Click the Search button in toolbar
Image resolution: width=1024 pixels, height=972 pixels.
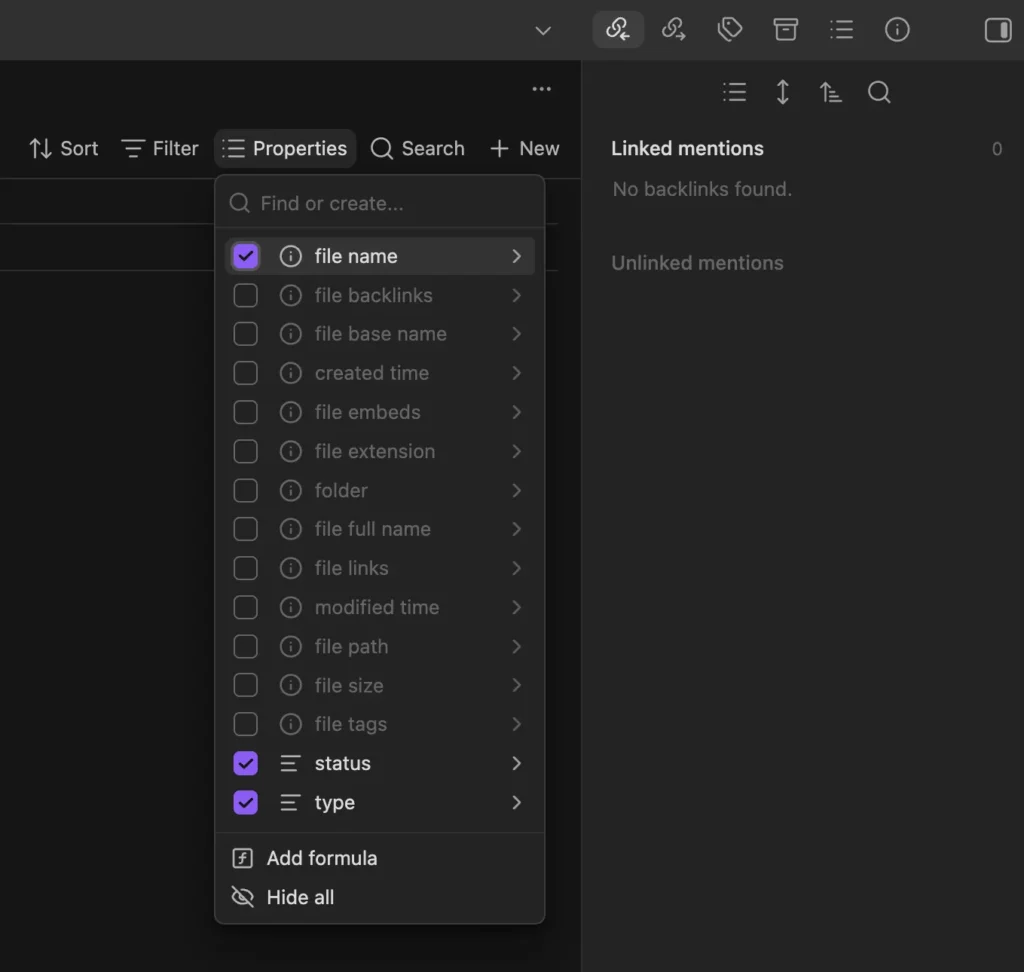(418, 148)
